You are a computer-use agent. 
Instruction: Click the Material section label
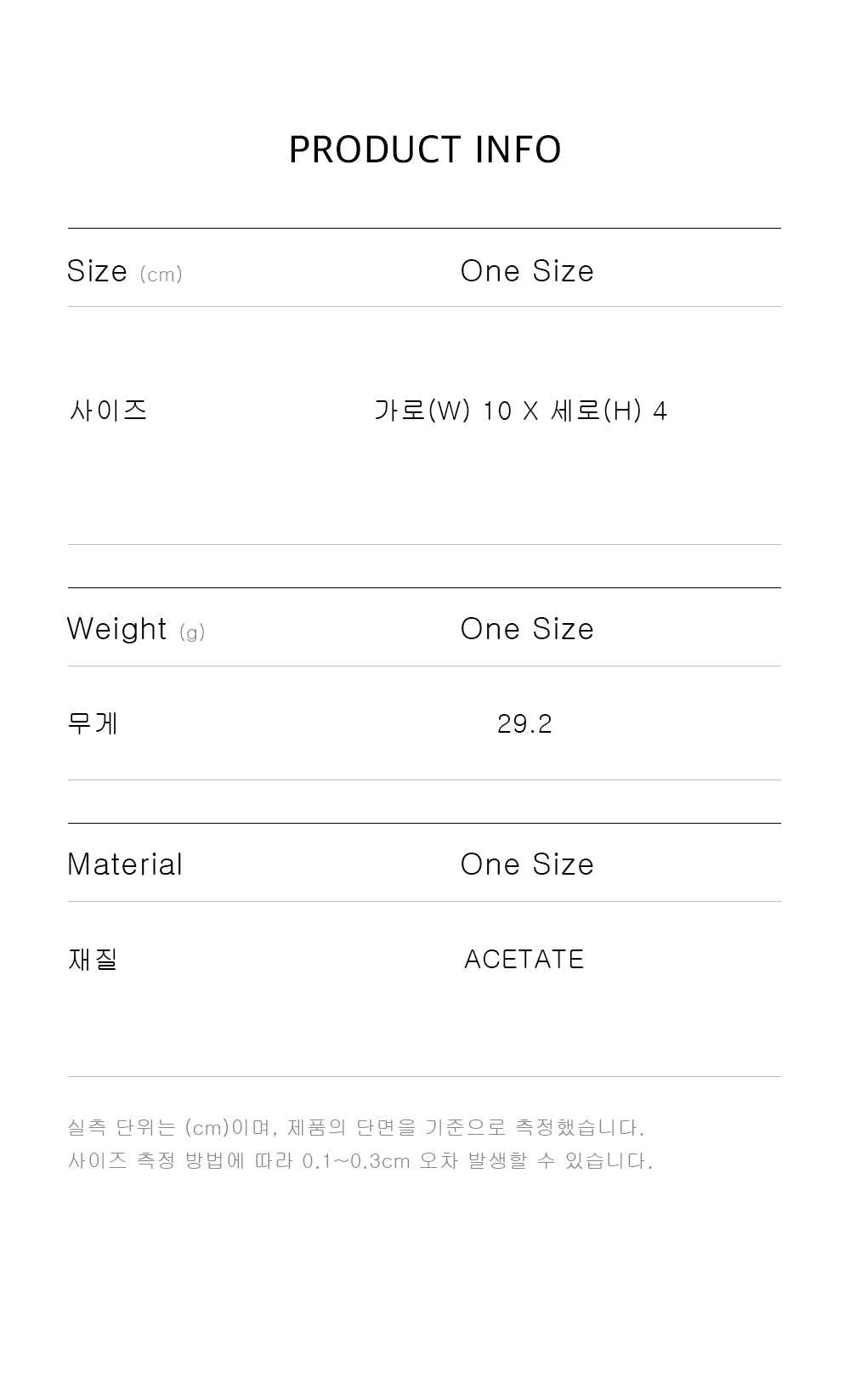click(125, 864)
